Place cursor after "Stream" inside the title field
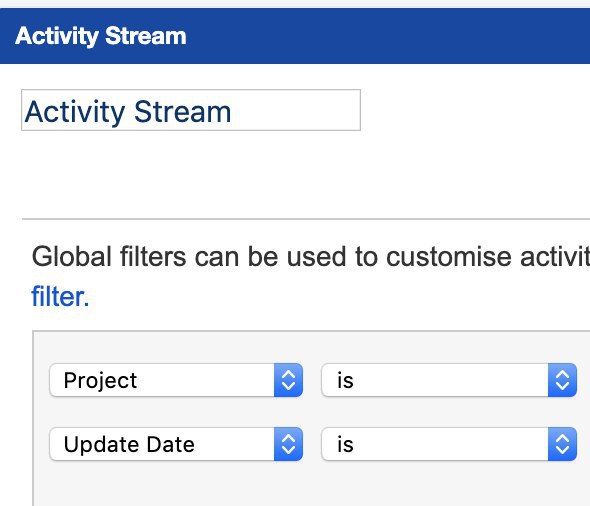 click(233, 112)
